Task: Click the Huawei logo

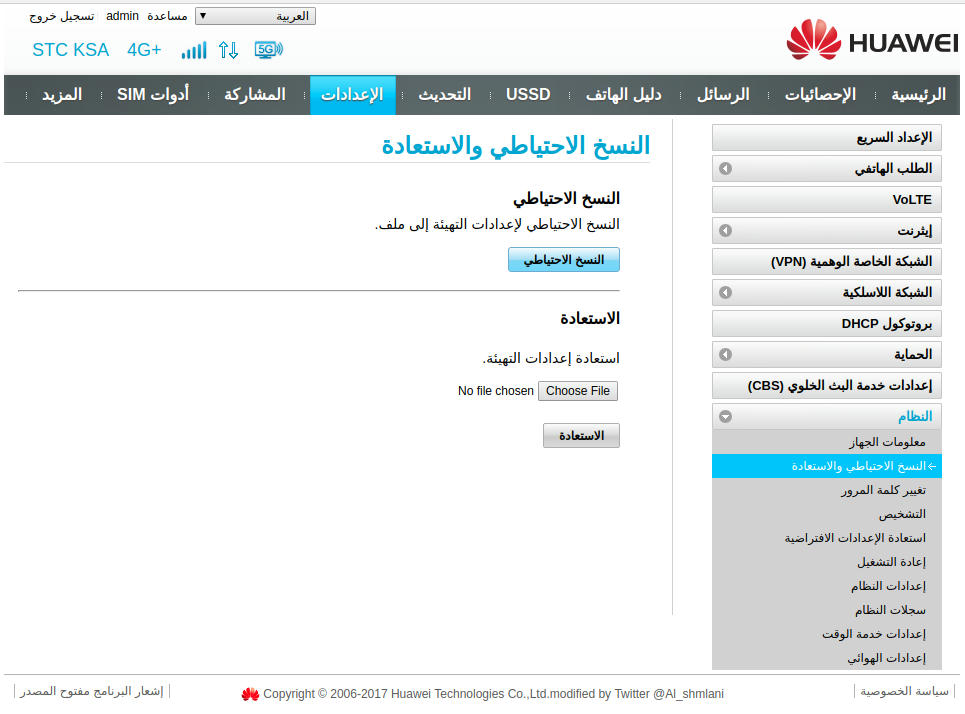Action: tap(871, 41)
